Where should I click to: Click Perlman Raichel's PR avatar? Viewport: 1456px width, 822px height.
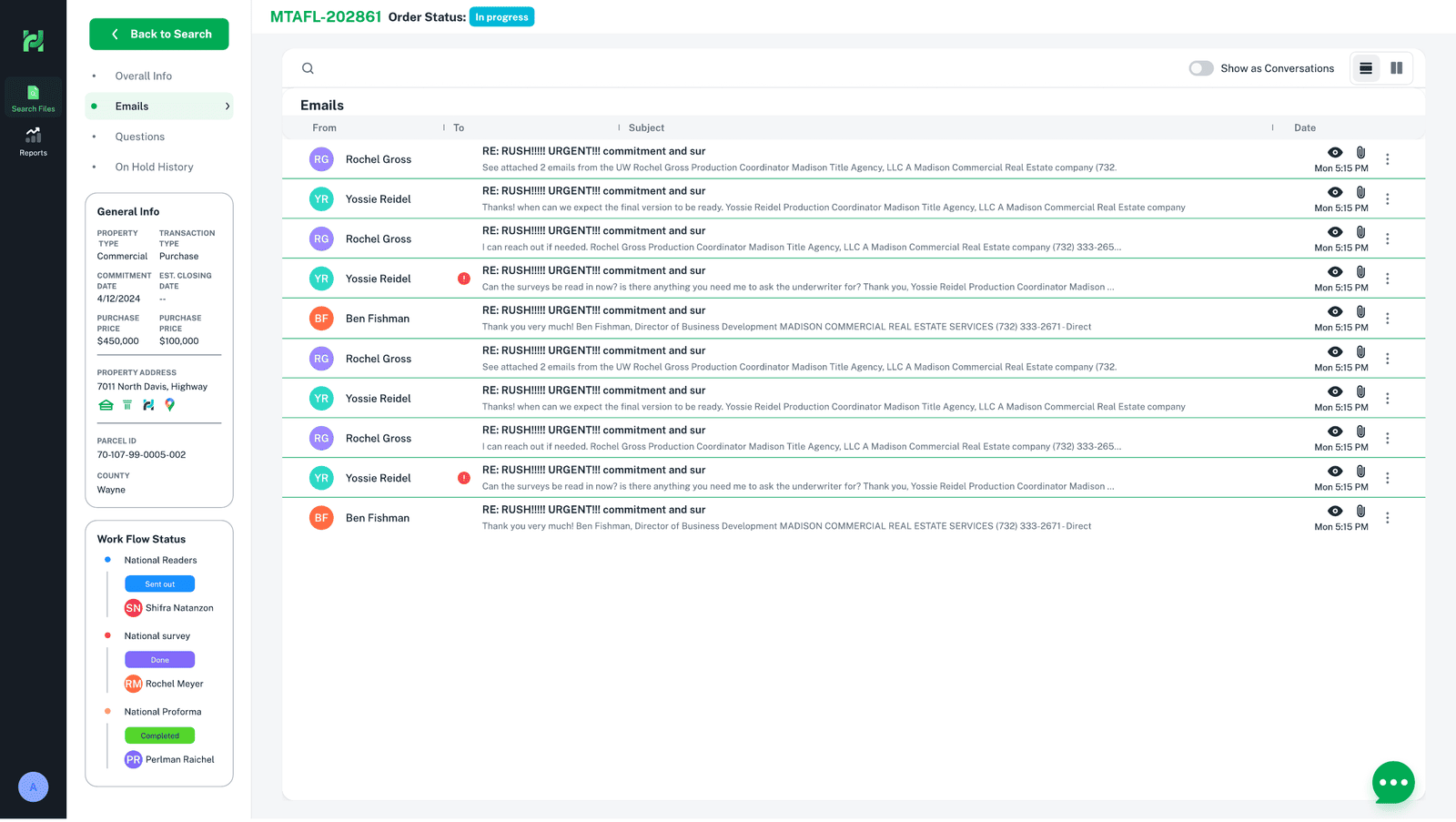point(134,759)
